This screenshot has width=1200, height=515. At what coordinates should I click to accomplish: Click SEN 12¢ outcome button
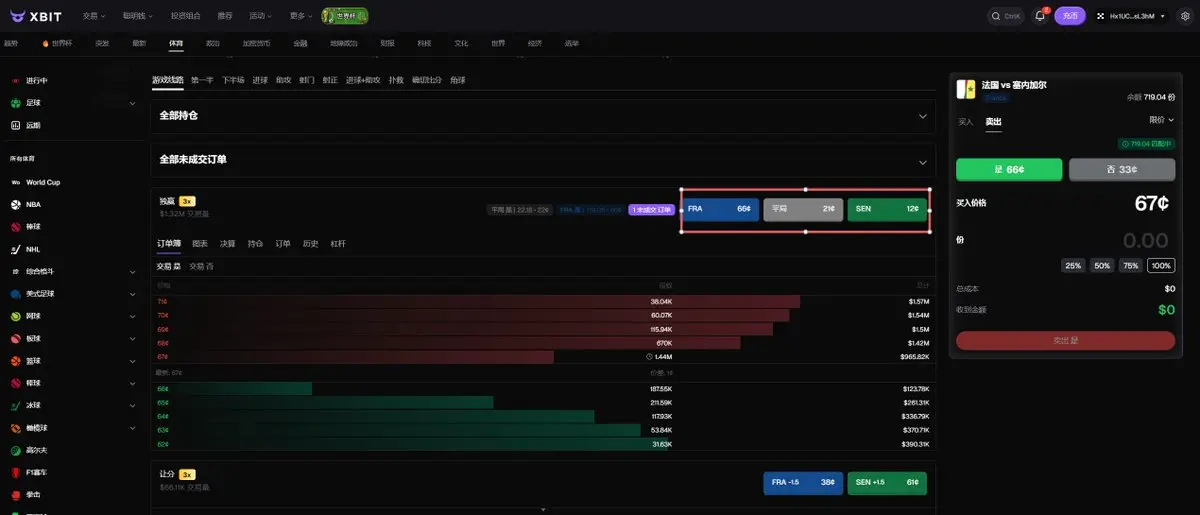(x=887, y=209)
